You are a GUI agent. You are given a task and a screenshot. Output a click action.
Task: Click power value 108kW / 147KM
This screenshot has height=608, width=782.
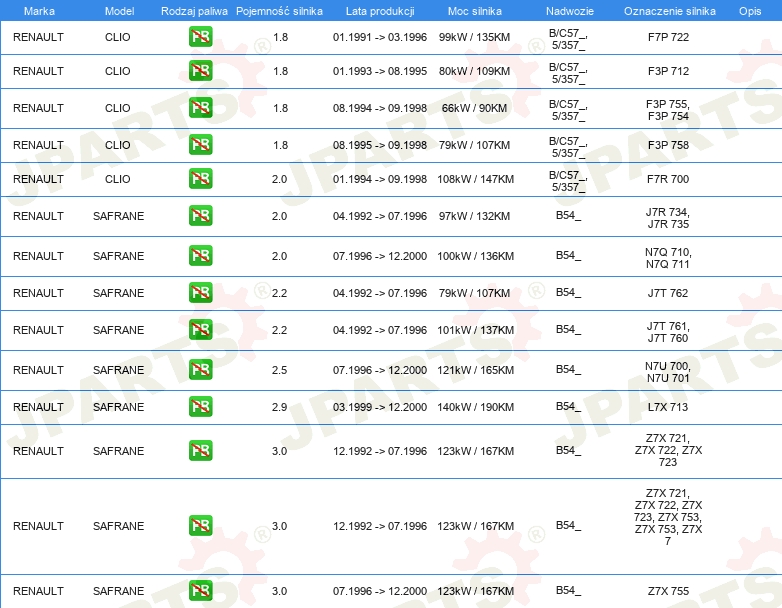coord(475,179)
